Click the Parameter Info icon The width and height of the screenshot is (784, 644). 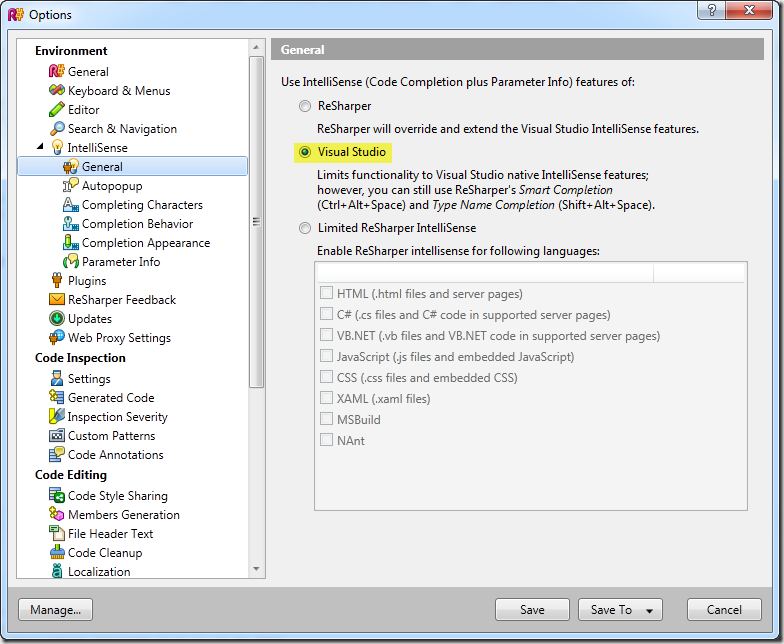[70, 261]
